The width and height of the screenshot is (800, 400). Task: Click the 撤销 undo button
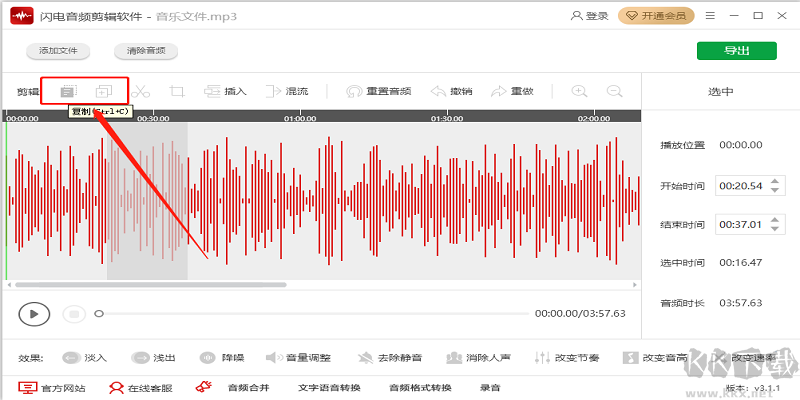point(452,92)
